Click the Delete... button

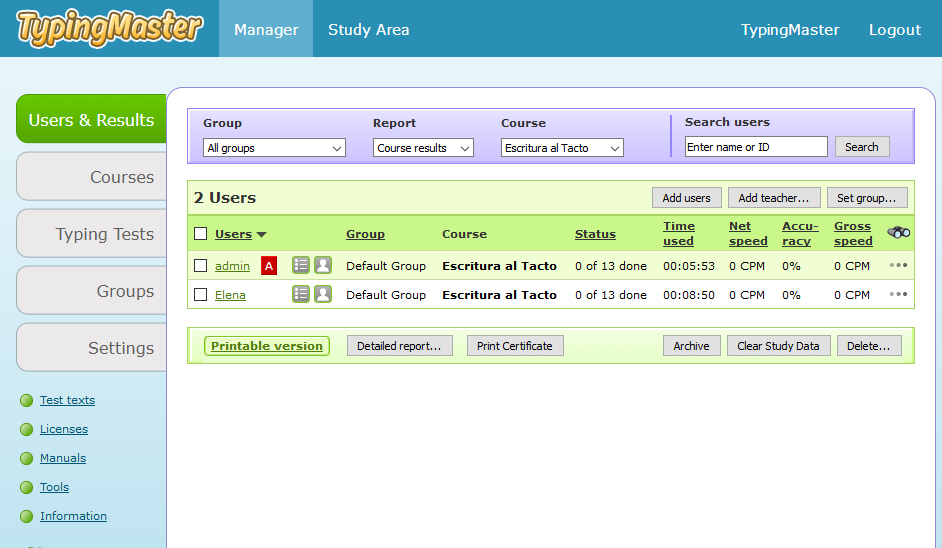pos(869,346)
